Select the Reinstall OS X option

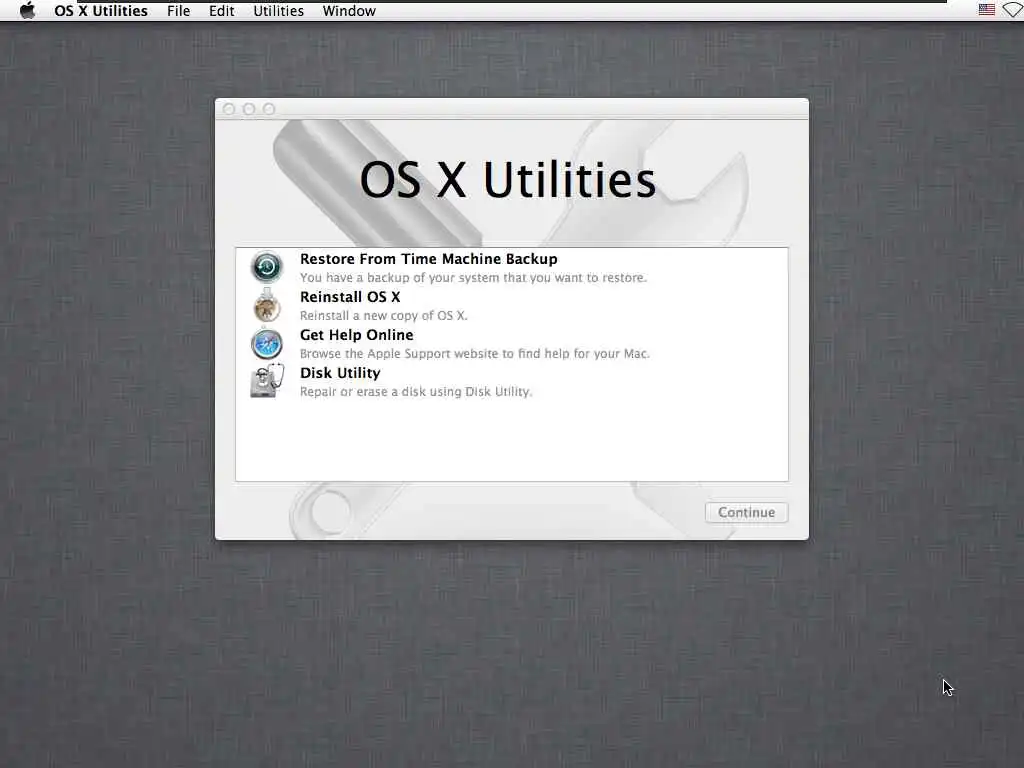coord(512,305)
